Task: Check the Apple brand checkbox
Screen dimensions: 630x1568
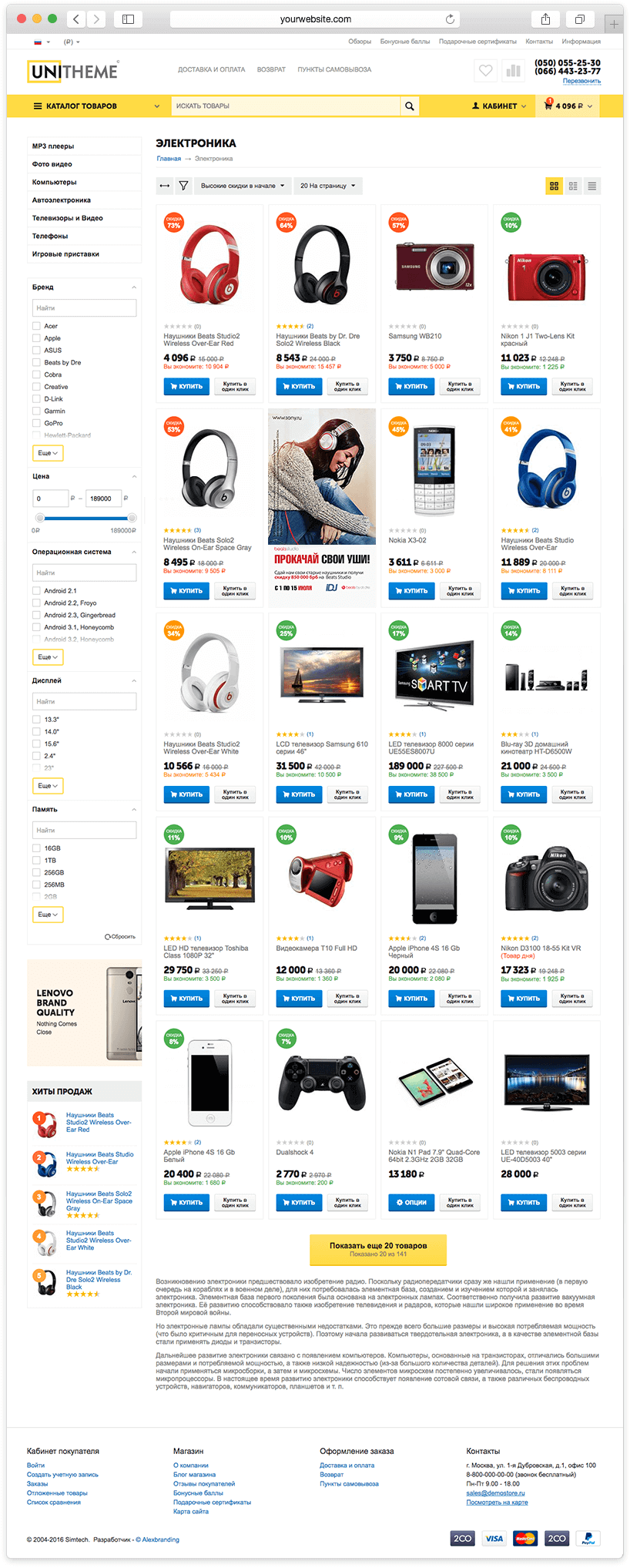Action: tap(36, 338)
